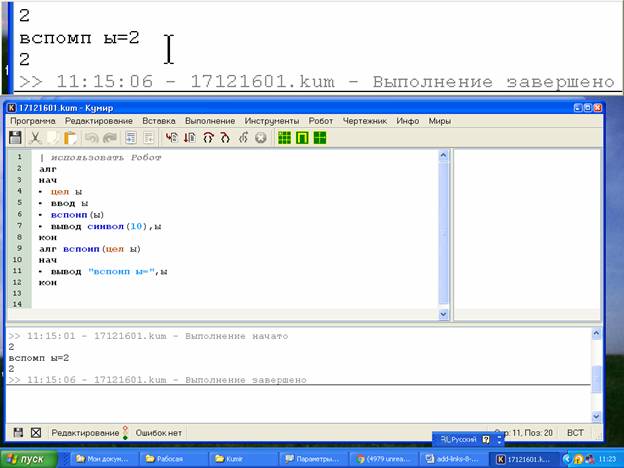Click the output panel scrollbar thumb
Image resolution: width=624 pixels, height=468 pixels.
coord(596,379)
